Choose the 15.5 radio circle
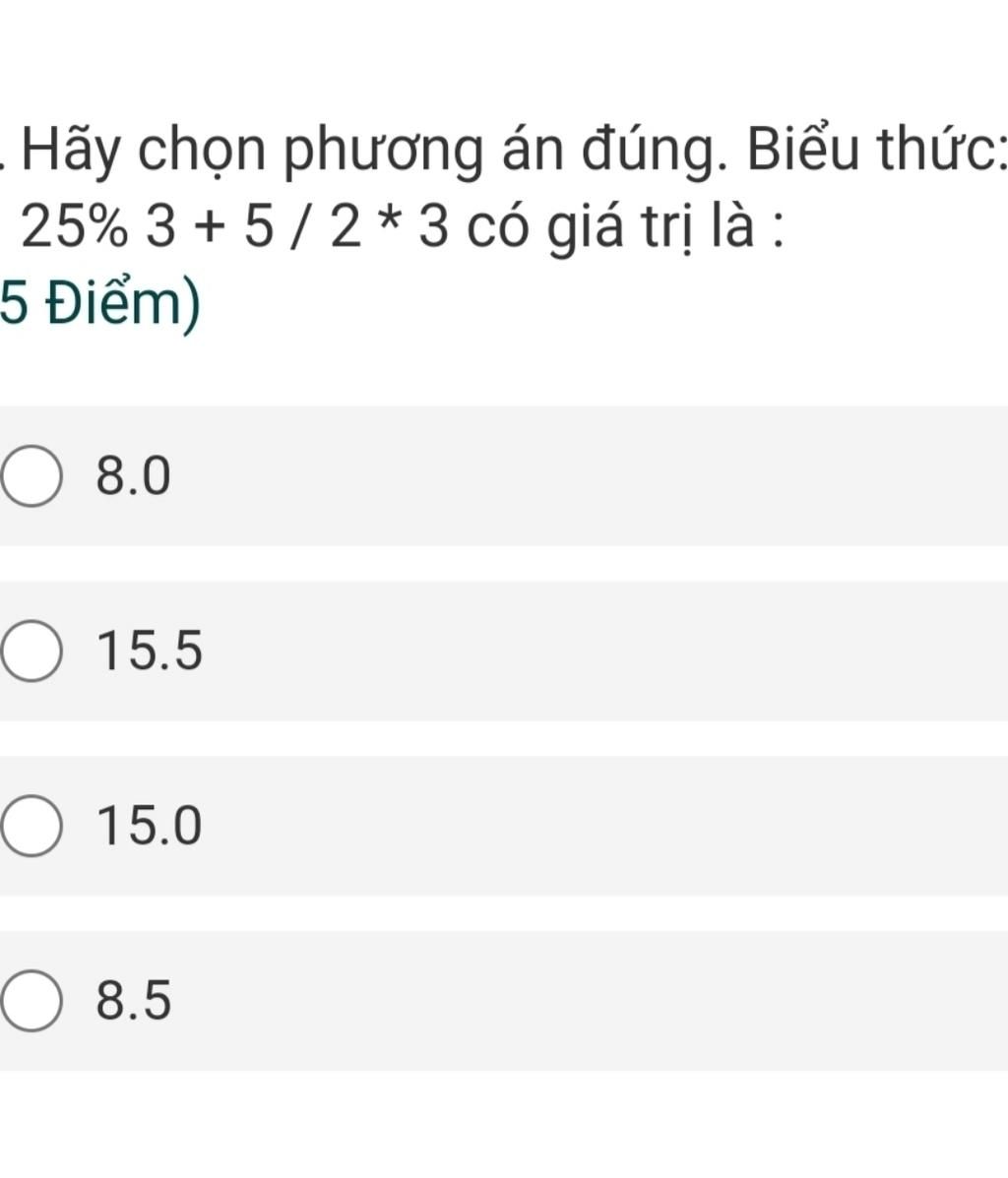This screenshot has height=1178, width=1008. [32, 651]
